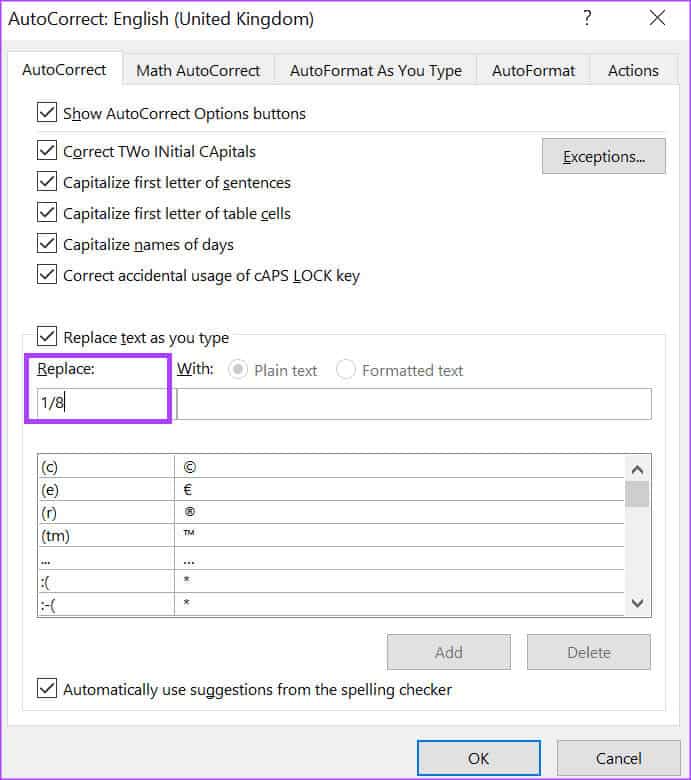Switch to the Math AutoCorrect tab
Screen dimensions: 691x780
[x=198, y=70]
